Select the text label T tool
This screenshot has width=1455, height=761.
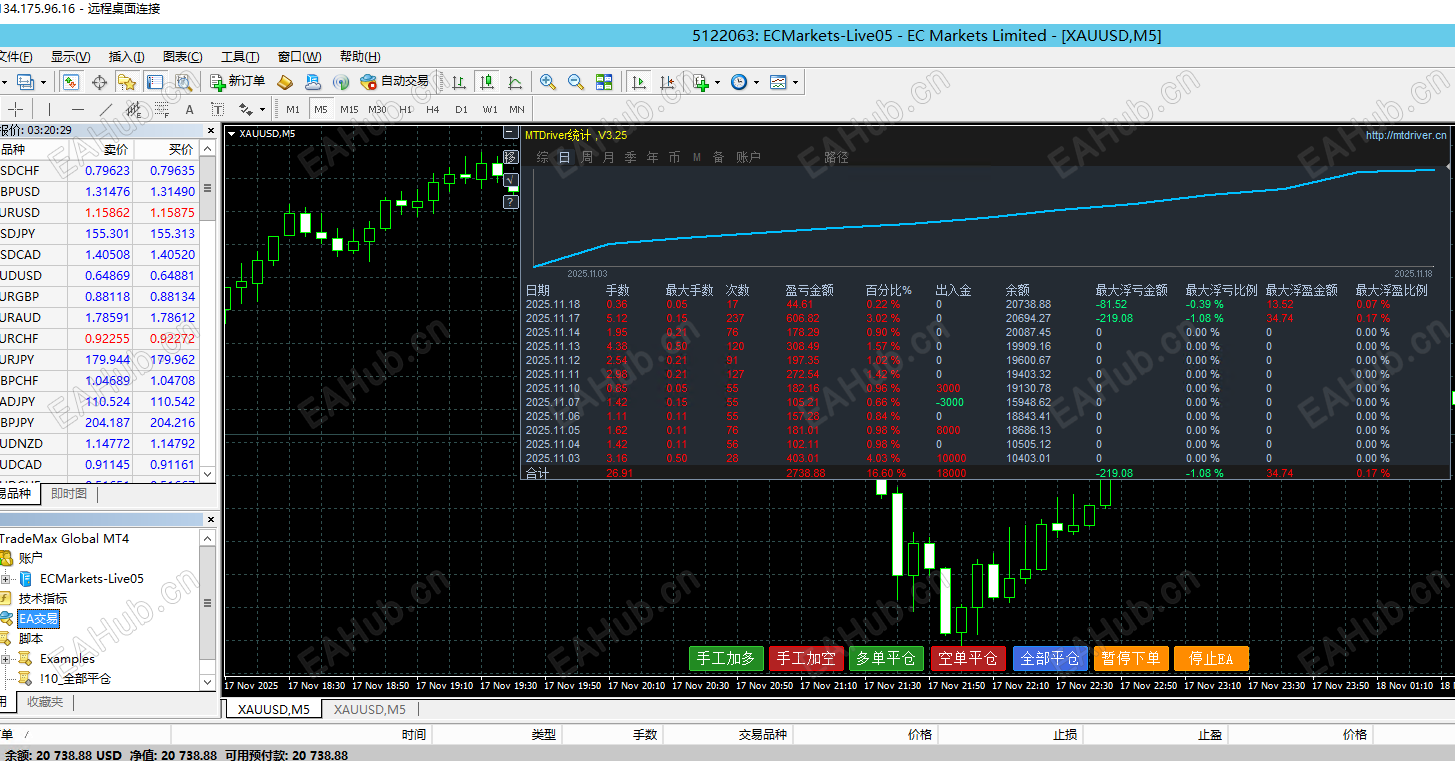(x=217, y=109)
